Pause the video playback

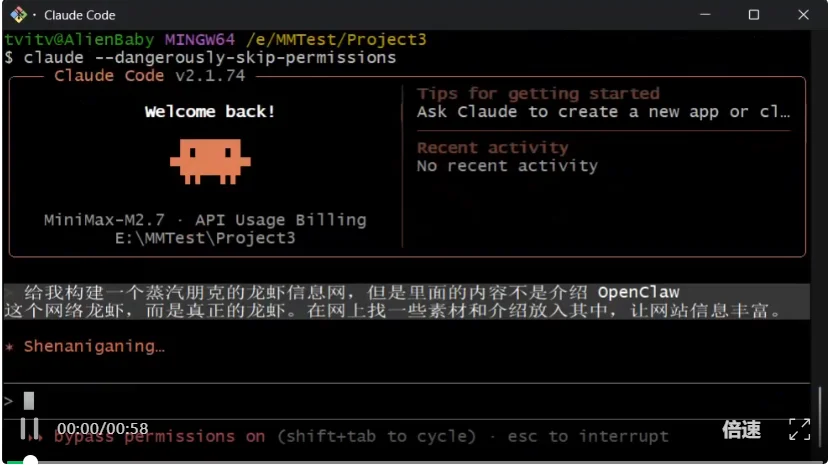(28, 430)
